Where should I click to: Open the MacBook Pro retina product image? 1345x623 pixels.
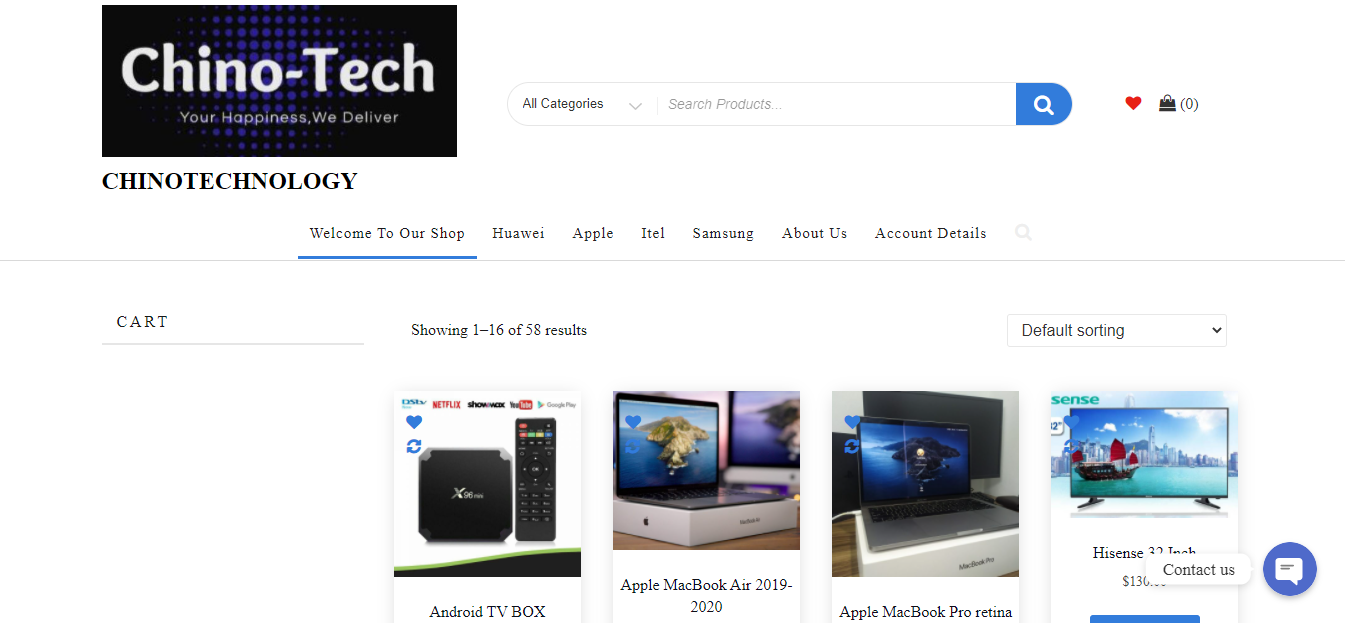[925, 484]
